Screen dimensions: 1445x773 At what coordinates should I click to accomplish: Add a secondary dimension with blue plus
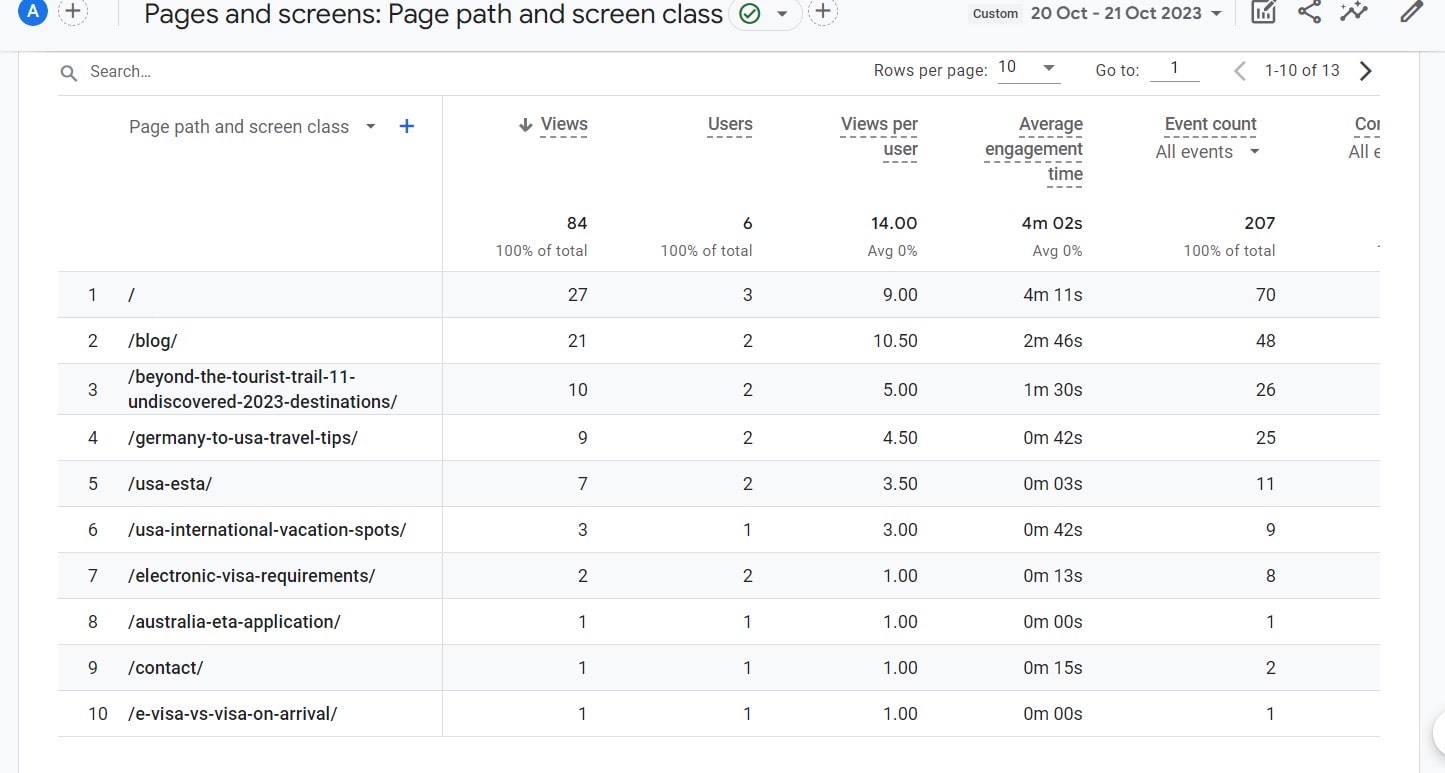coord(406,127)
